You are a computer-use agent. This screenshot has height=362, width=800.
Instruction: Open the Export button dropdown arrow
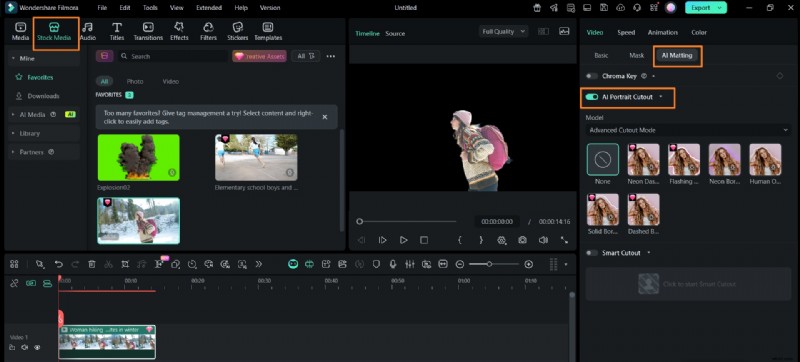720,8
